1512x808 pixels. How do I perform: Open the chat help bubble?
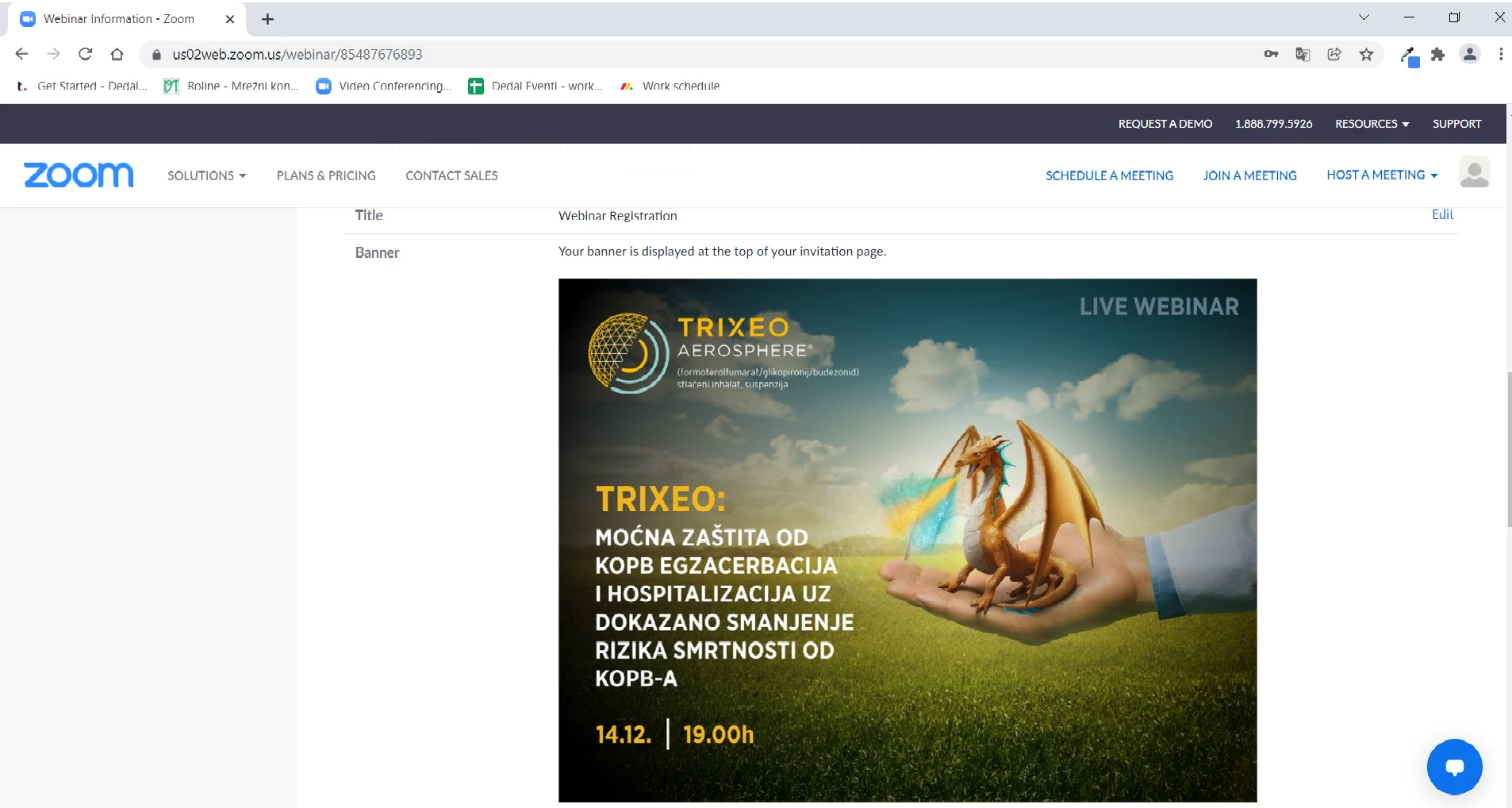(x=1454, y=767)
